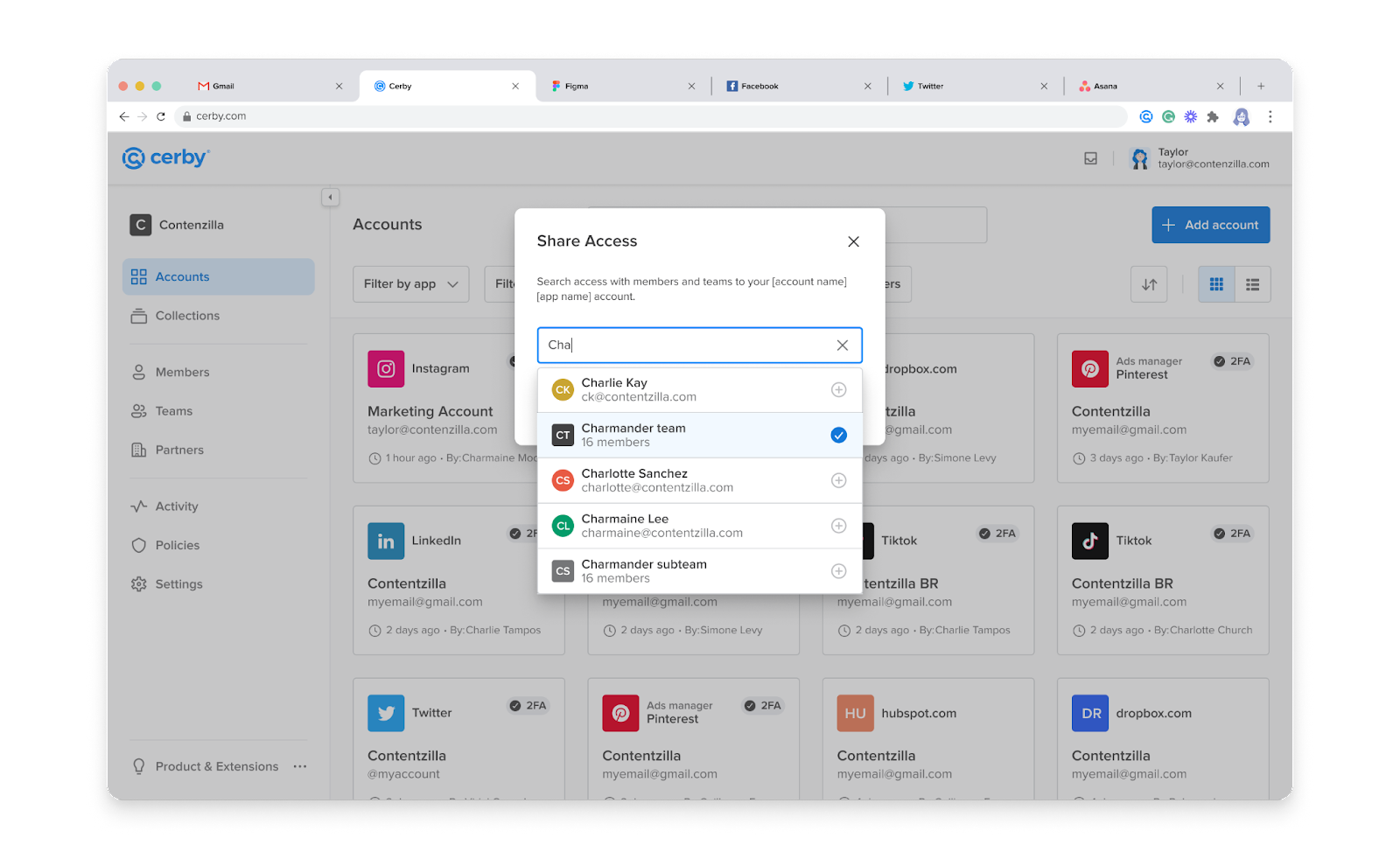Switch to grid view
The width and height of the screenshot is (1400, 859).
[1216, 284]
